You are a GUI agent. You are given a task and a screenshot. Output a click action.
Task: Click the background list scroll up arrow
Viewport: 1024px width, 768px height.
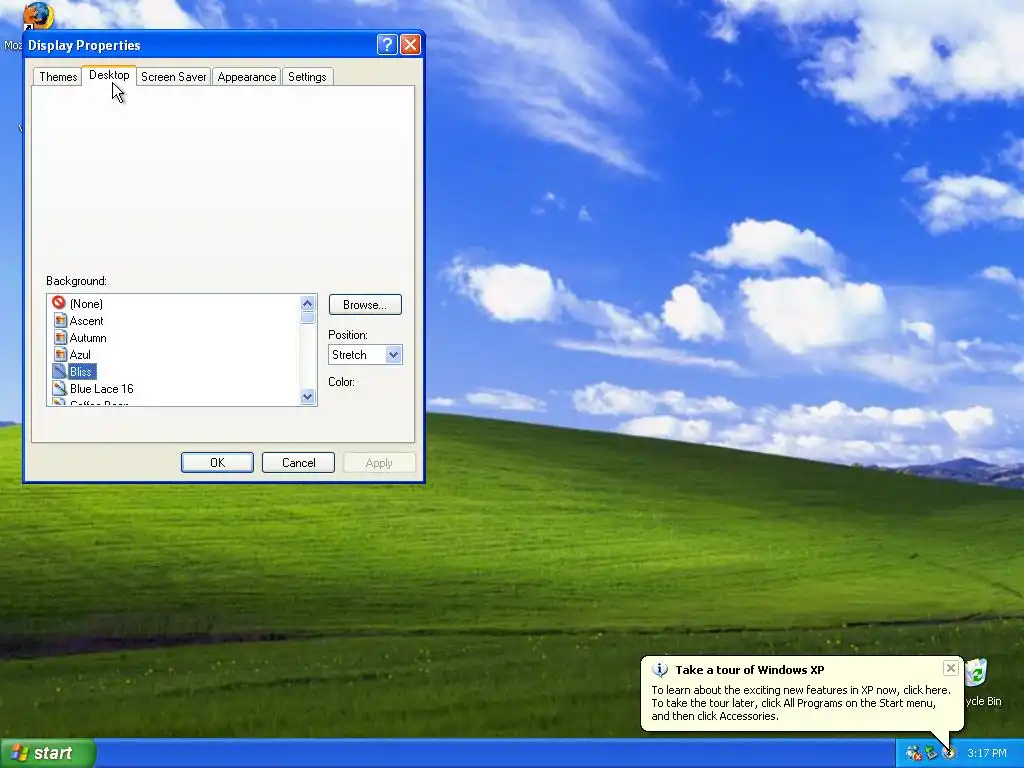[x=308, y=303]
